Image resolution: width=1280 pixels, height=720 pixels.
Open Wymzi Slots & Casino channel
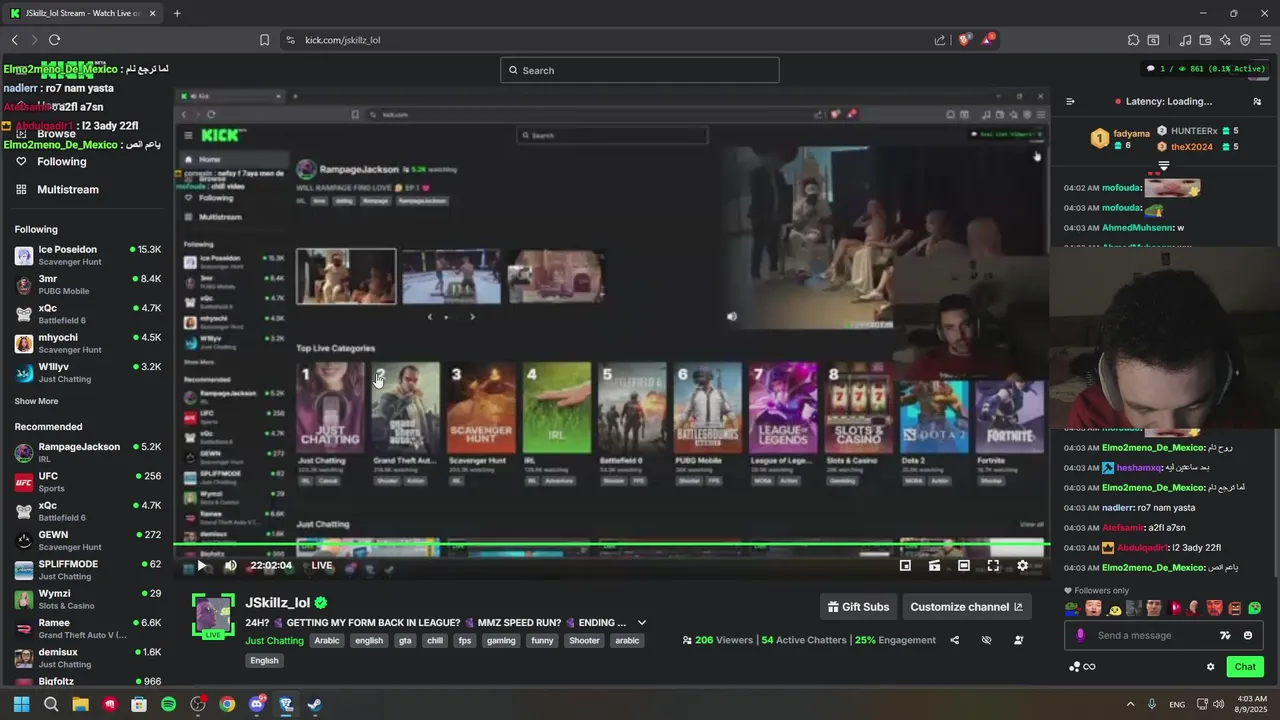click(x=88, y=599)
